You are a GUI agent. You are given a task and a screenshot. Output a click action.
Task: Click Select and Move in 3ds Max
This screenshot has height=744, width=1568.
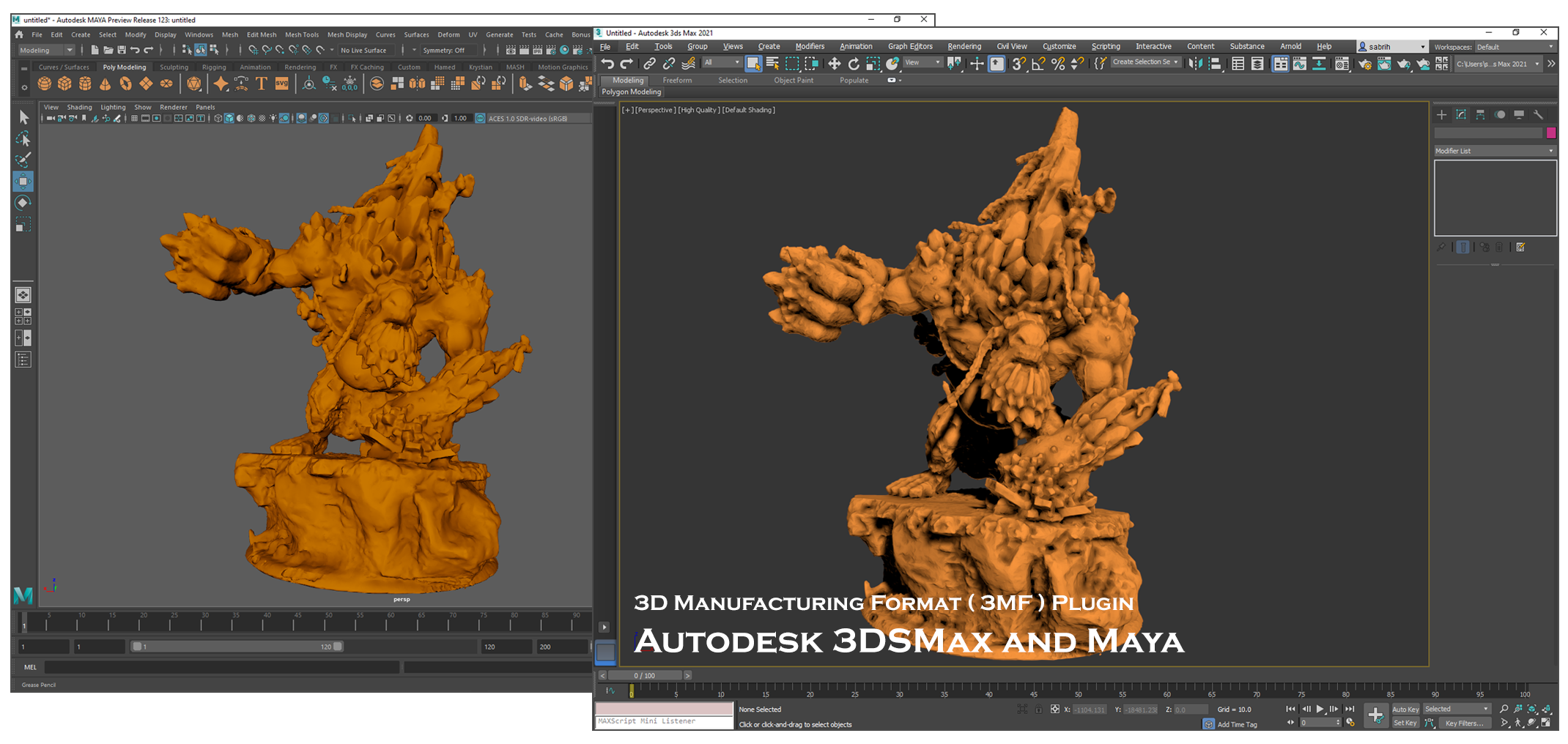tap(835, 64)
